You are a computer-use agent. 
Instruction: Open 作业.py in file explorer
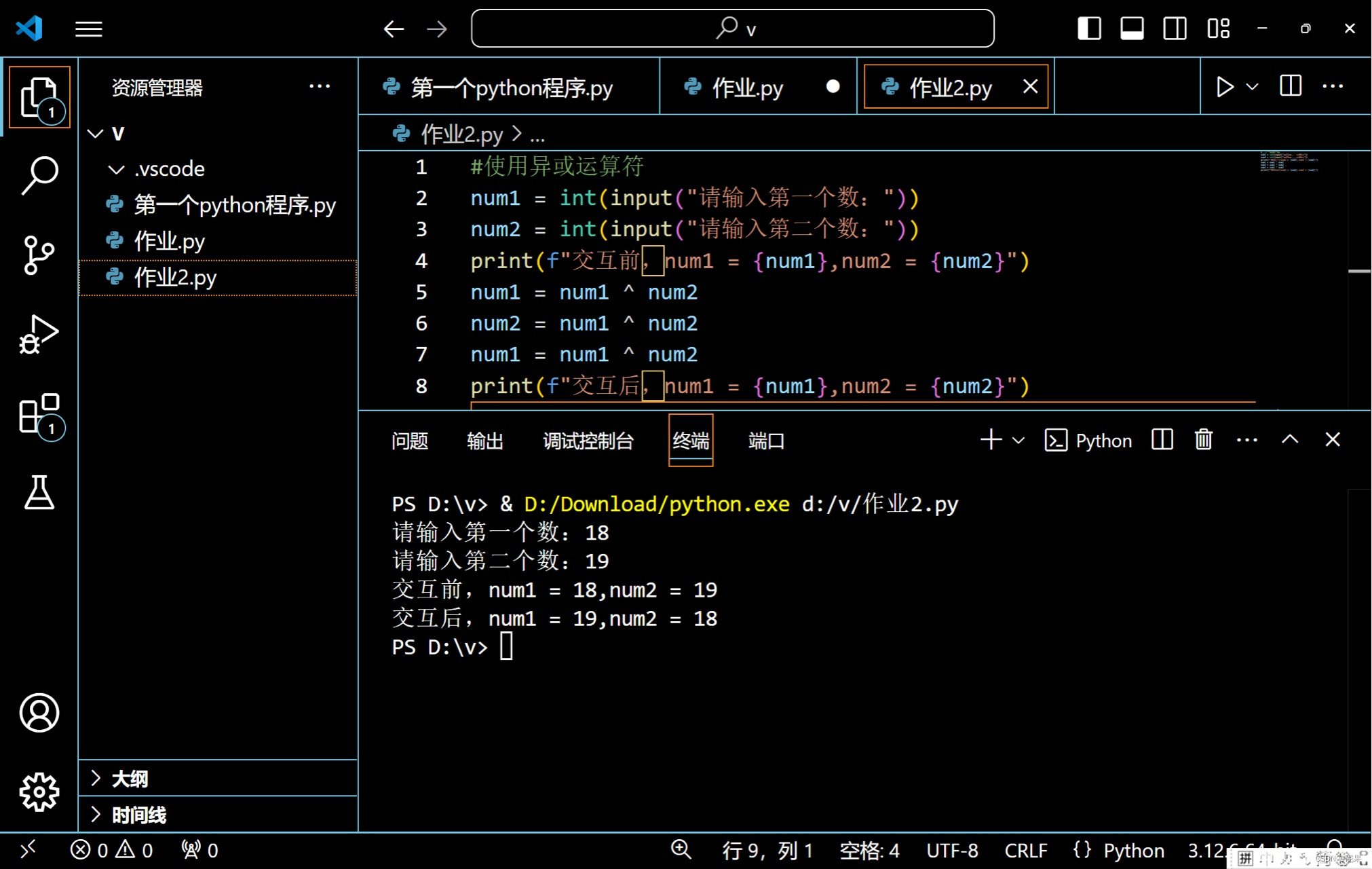218,241
